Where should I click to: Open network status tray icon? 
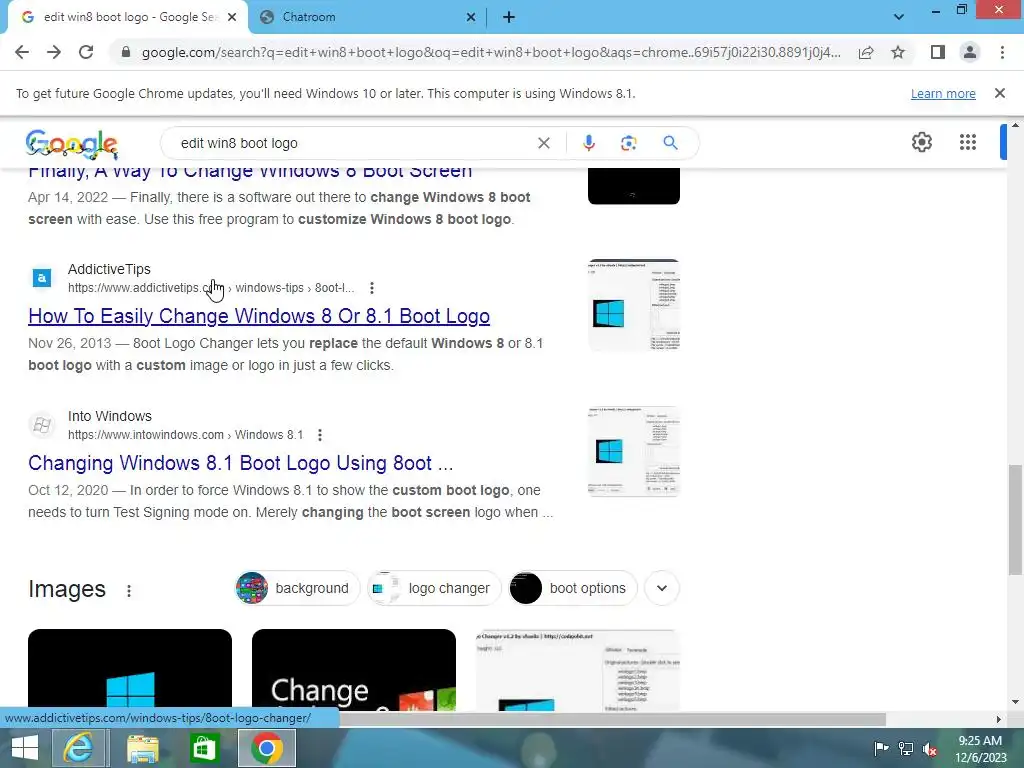(906, 748)
